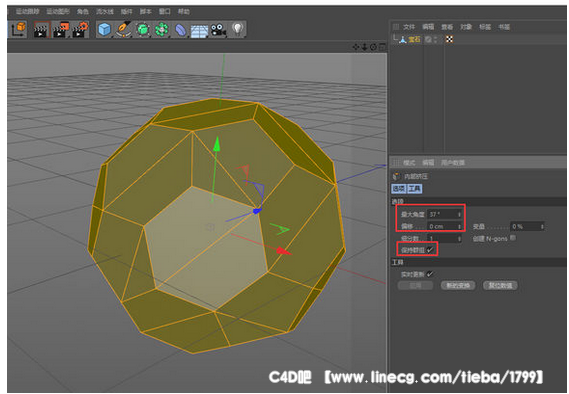This screenshot has width=569, height=394.
Task: Open the Subdivision Surface generator icon
Action: pyautogui.click(x=143, y=29)
